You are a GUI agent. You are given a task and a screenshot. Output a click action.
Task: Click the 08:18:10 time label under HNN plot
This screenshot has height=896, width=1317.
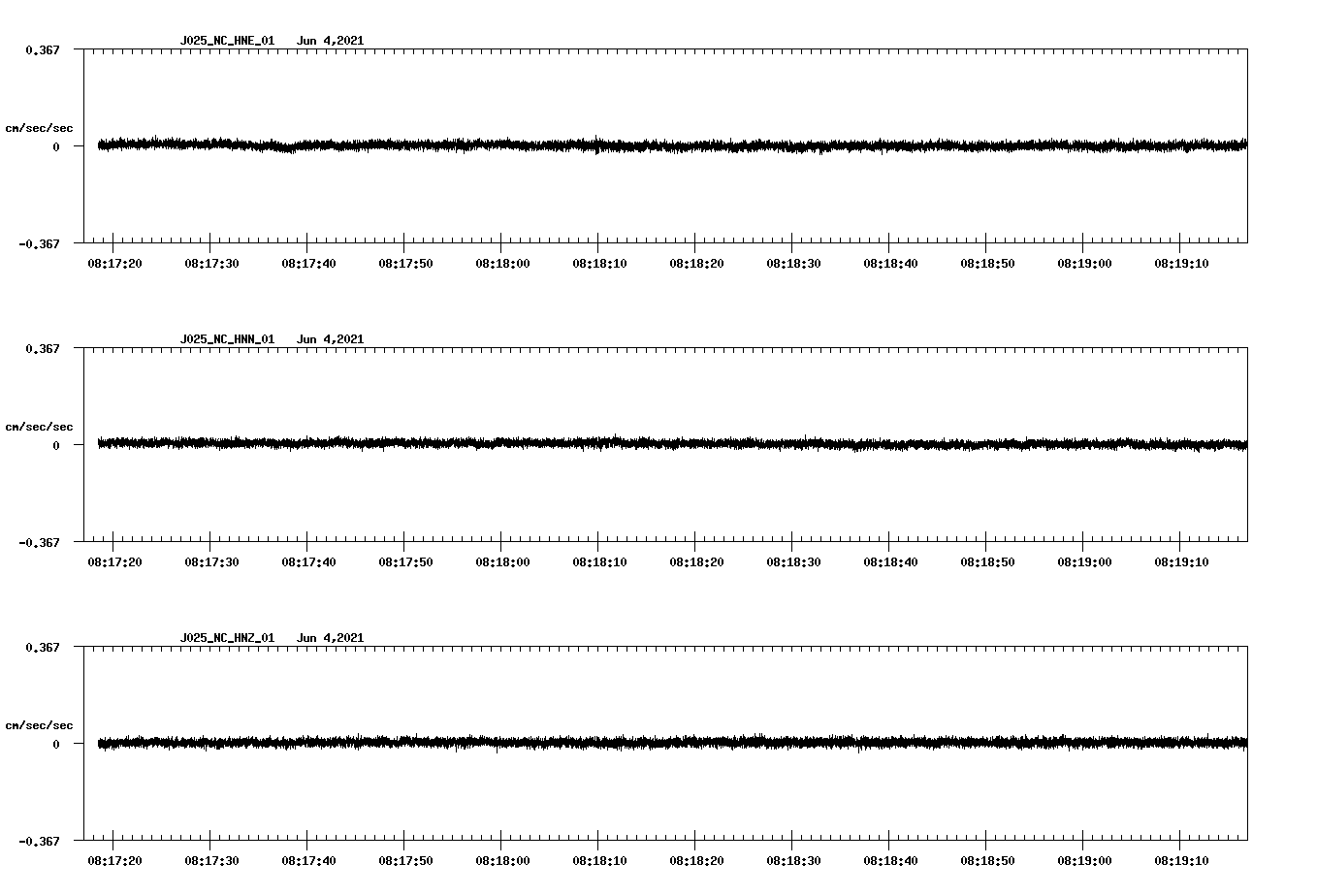pyautogui.click(x=599, y=562)
